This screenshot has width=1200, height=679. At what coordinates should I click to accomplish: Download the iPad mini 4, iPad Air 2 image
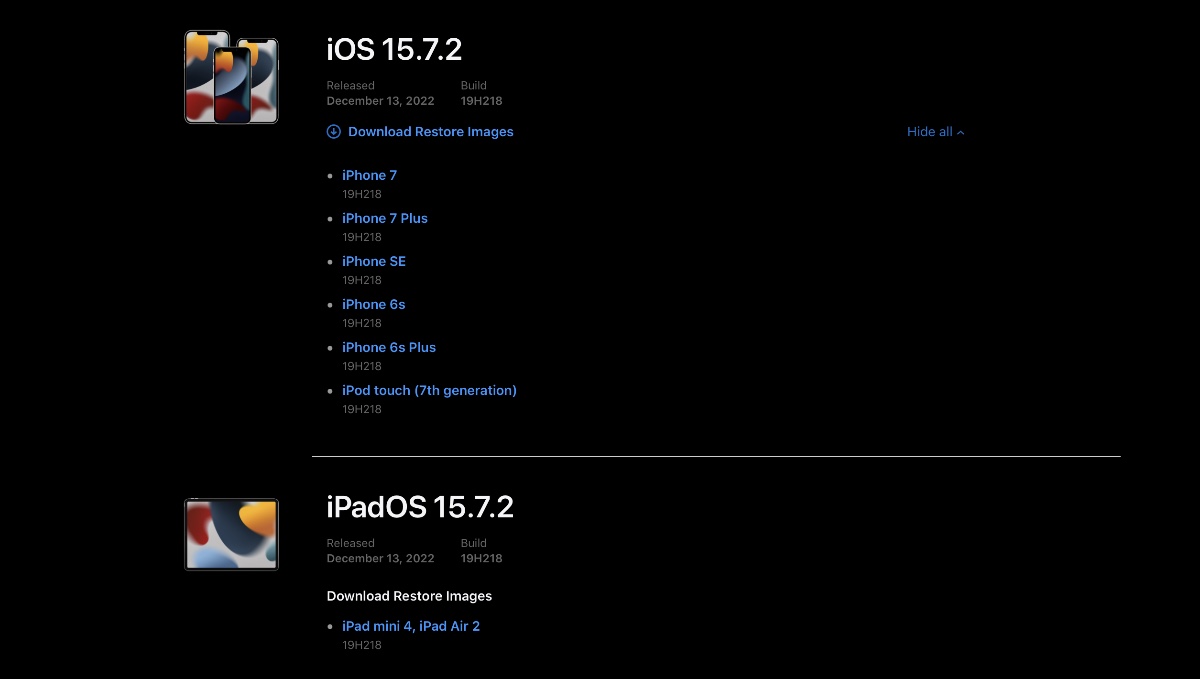[410, 626]
